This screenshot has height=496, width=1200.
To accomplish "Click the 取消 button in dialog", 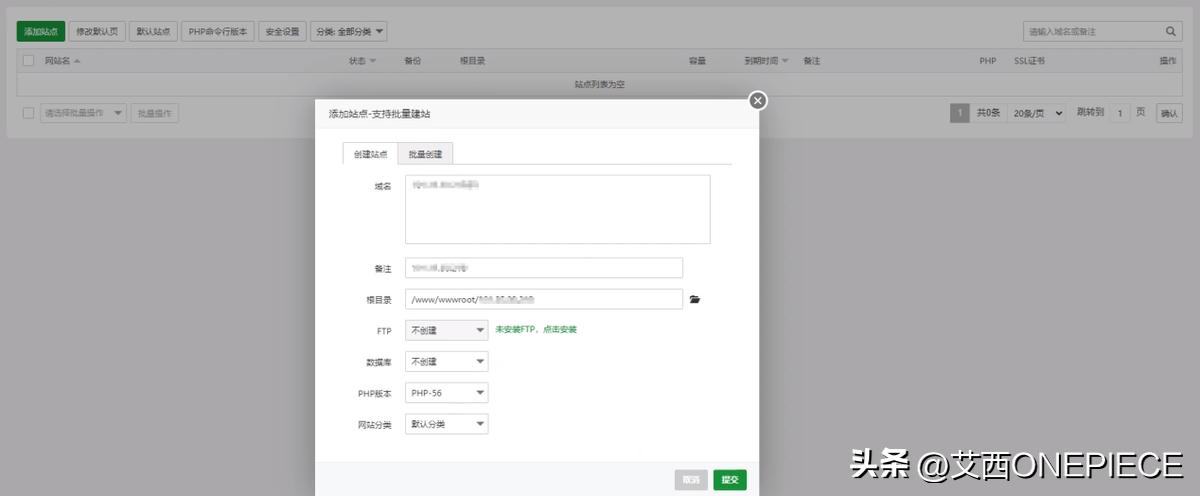I will [691, 480].
